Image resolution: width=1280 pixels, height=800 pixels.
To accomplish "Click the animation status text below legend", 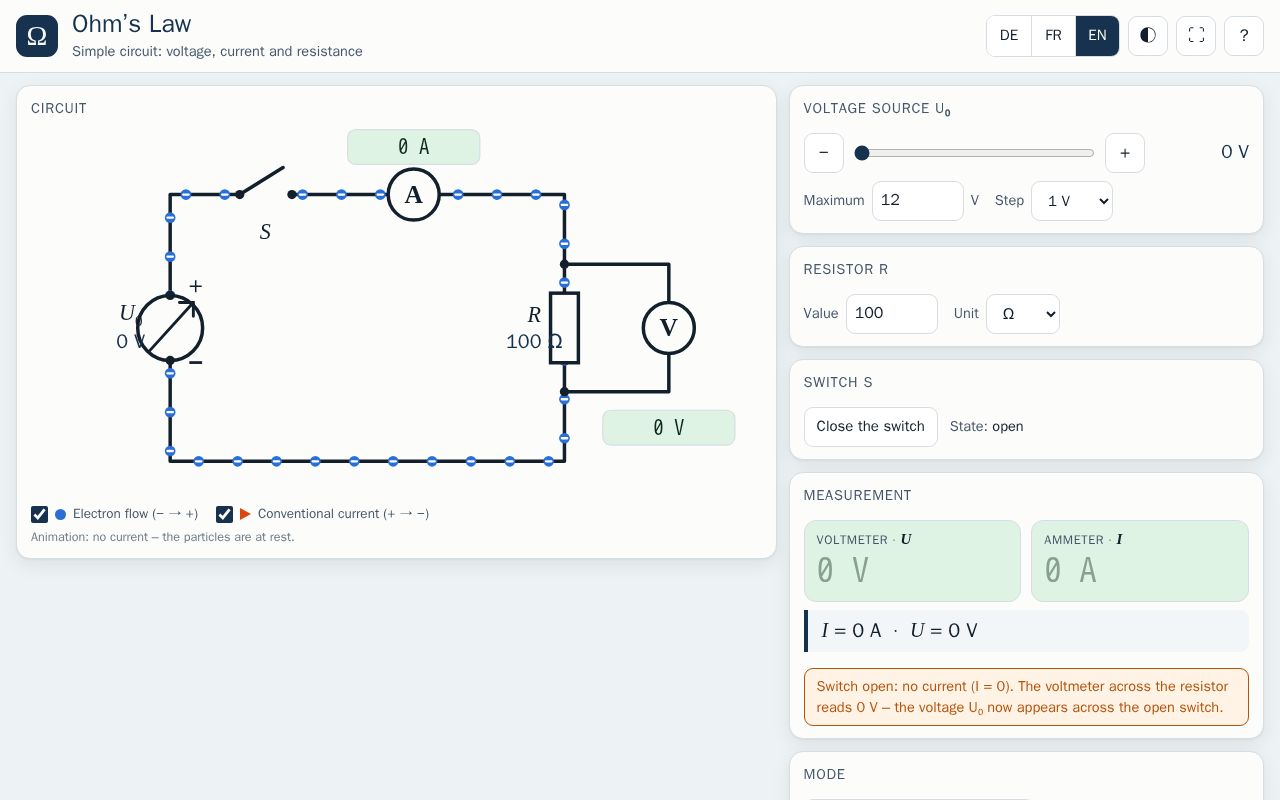I will (x=163, y=537).
